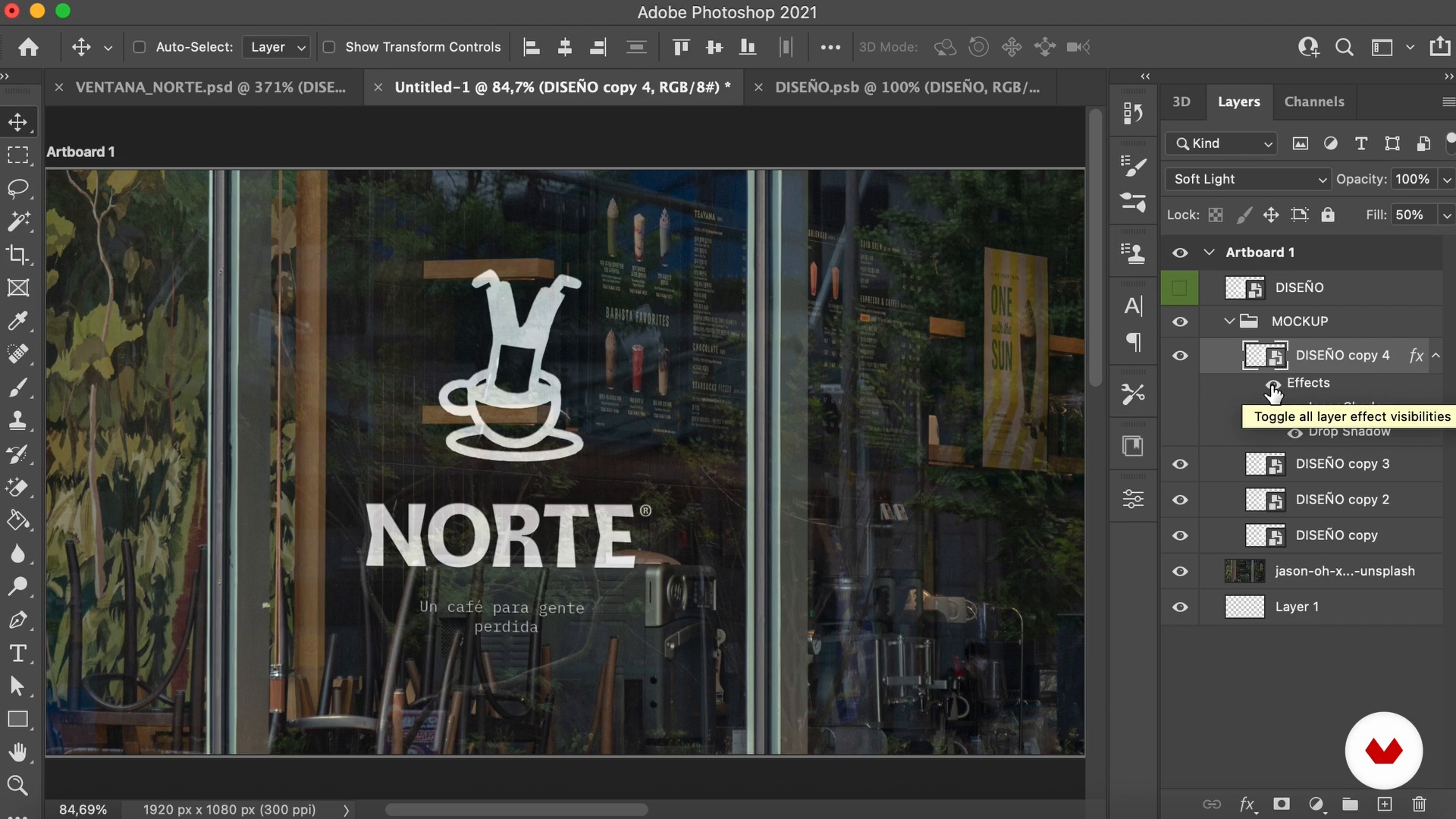The height and width of the screenshot is (819, 1456).
Task: Hide the jason-oh unsplash layer
Action: pos(1180,571)
